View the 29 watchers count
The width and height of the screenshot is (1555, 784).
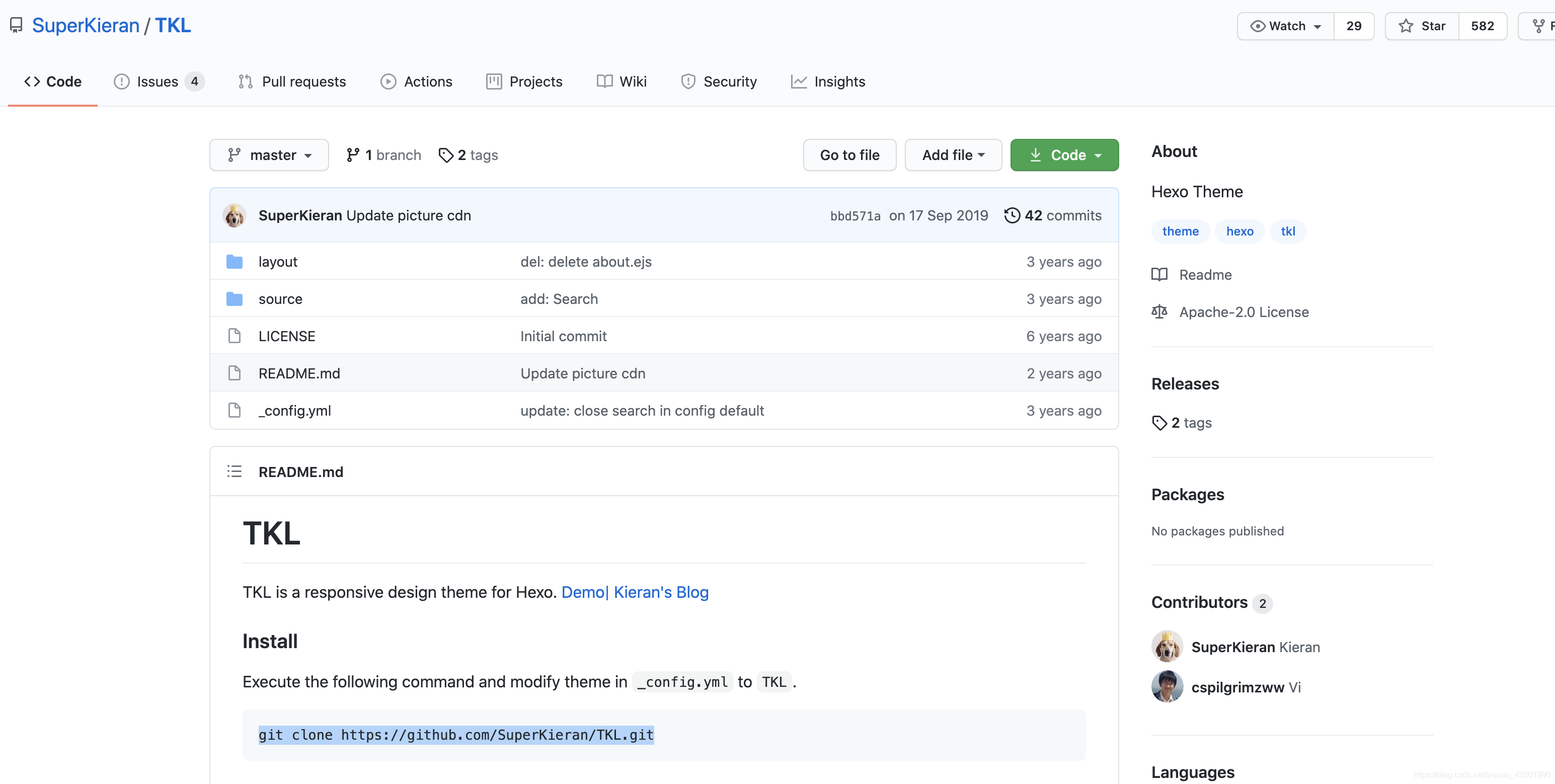point(1354,26)
